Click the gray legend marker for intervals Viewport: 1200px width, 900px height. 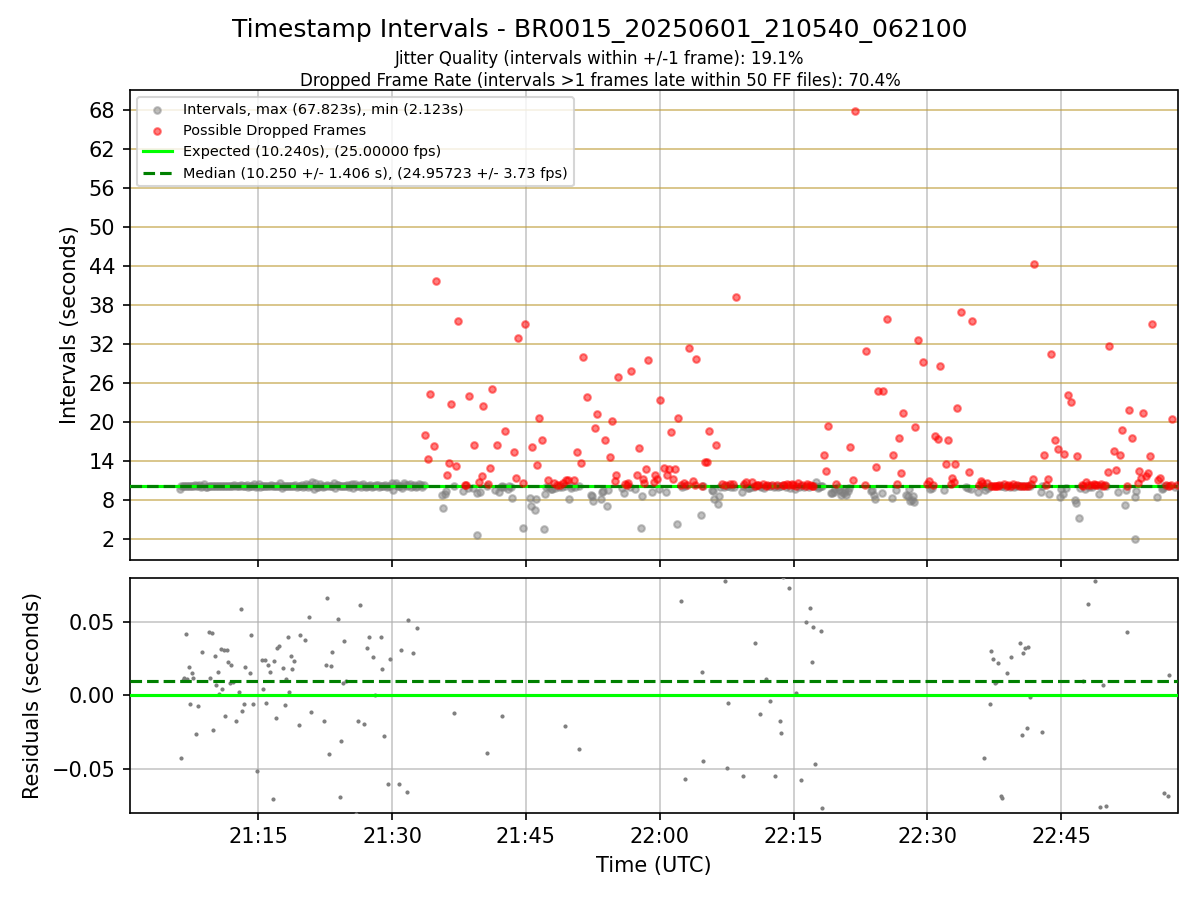[157, 109]
